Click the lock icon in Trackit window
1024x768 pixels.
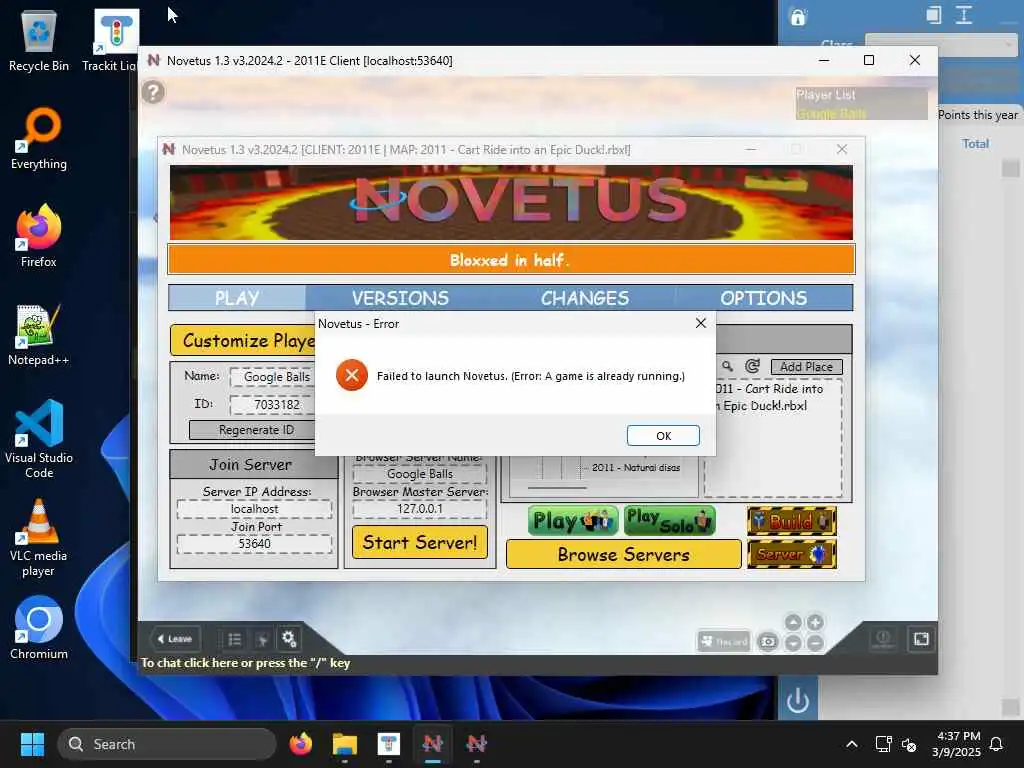tap(798, 16)
